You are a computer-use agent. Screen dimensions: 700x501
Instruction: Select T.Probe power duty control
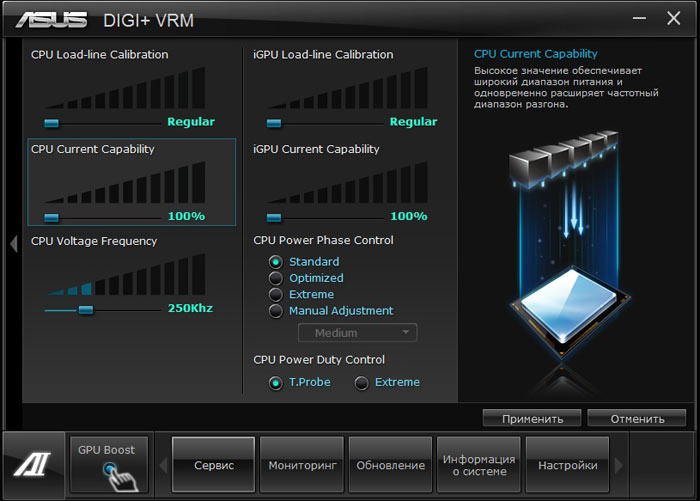[x=275, y=383]
